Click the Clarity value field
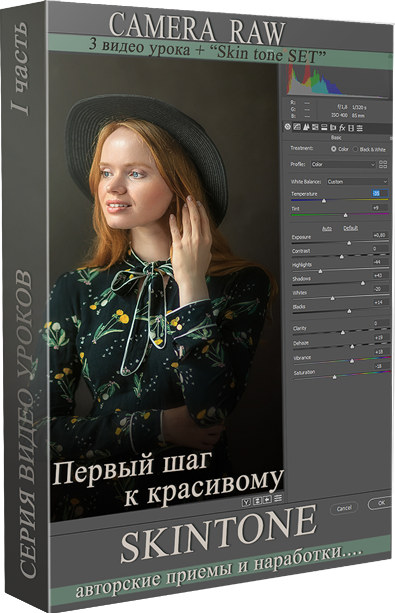395x613 pixels. point(381,323)
